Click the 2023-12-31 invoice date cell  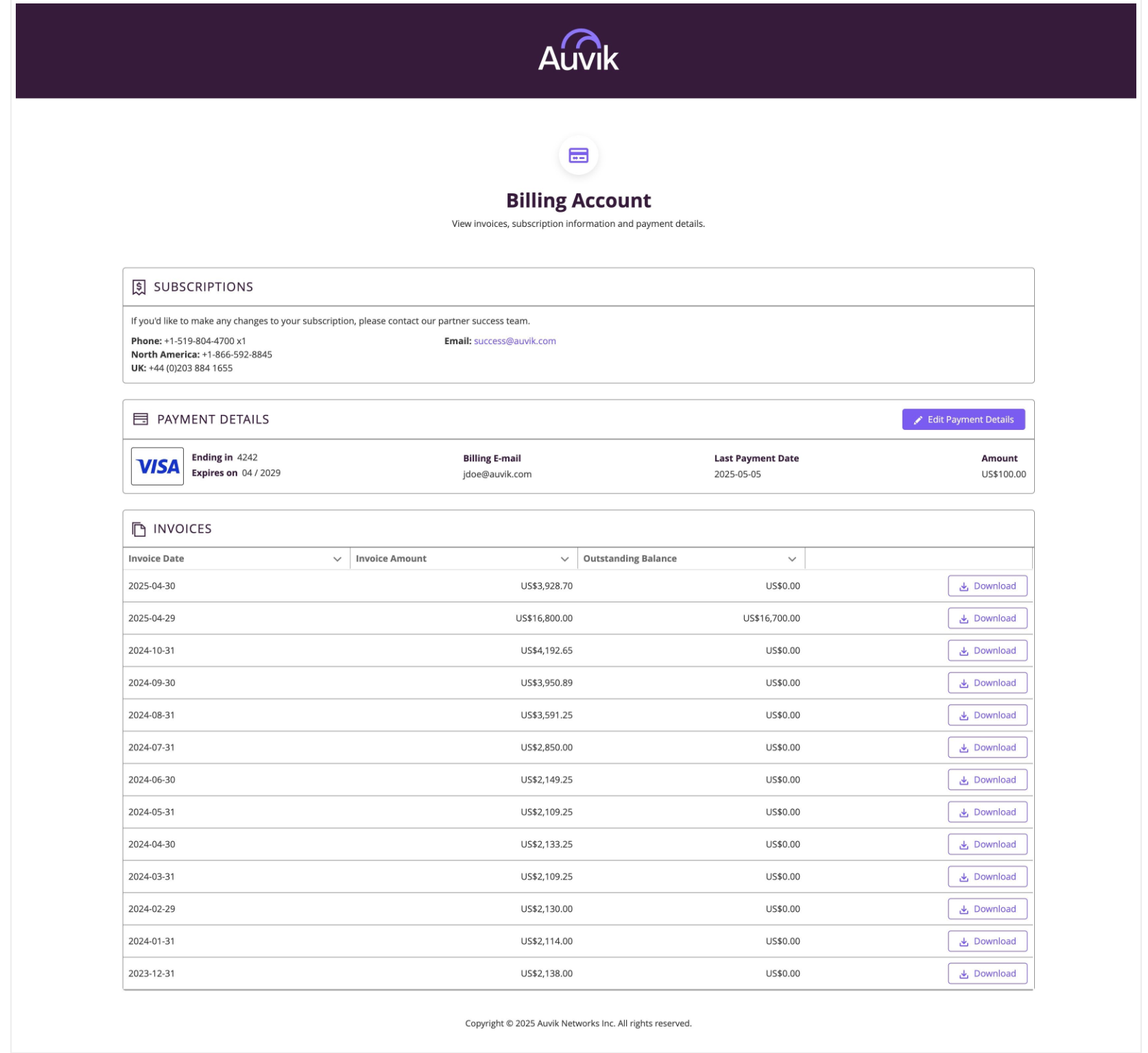click(152, 973)
